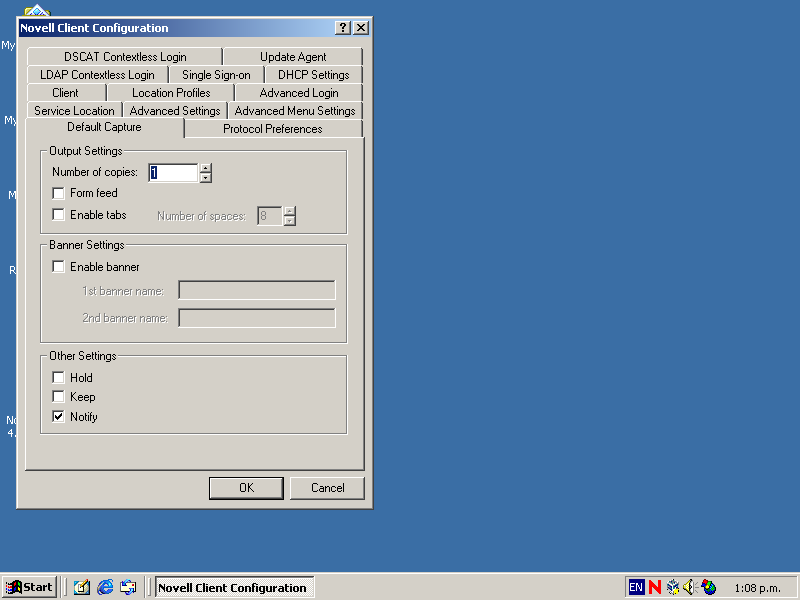Launch Internet Explorer from quick launch
The width and height of the screenshot is (800, 600).
pyautogui.click(x=105, y=587)
